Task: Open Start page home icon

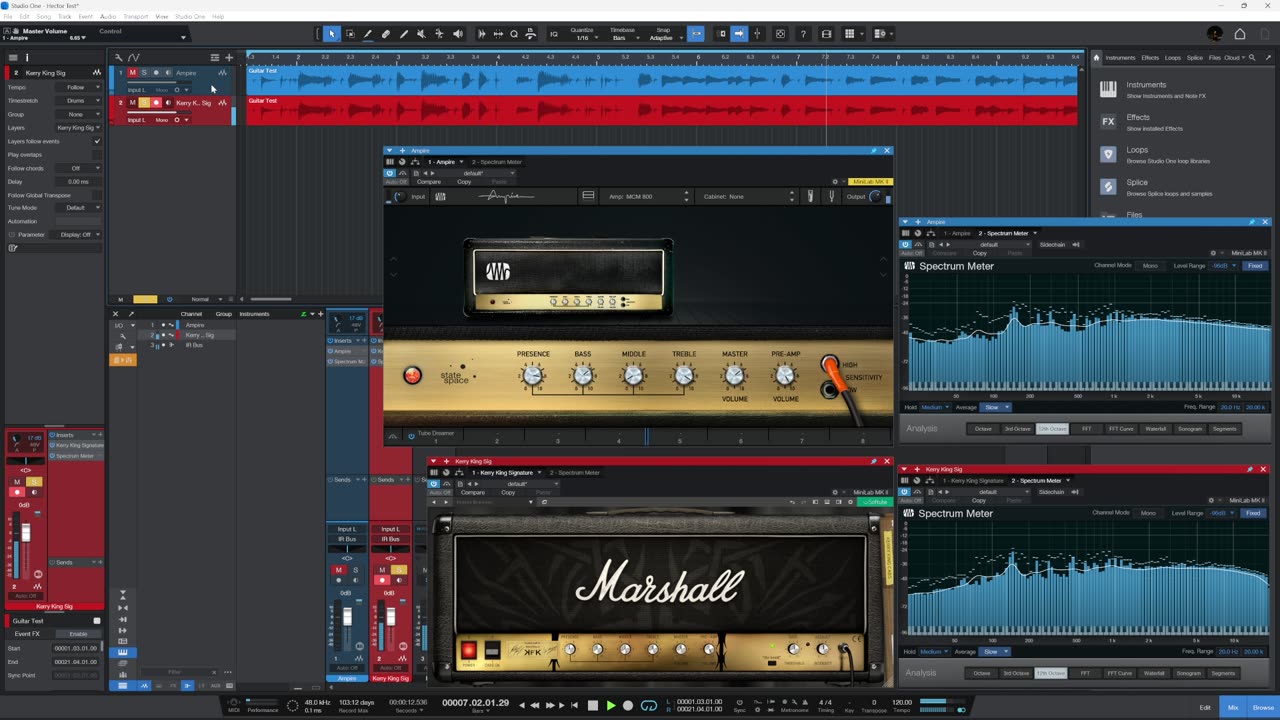Action: (1240, 34)
